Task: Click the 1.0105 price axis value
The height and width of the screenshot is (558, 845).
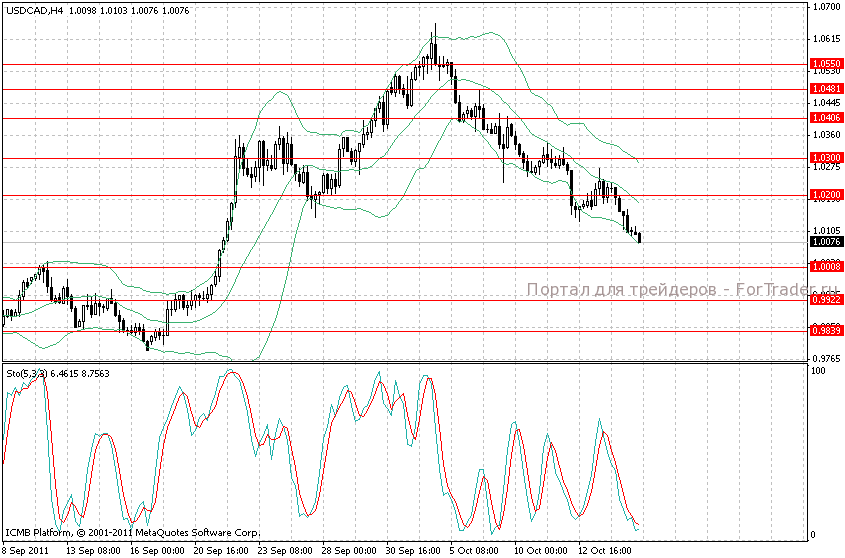Action: 827,231
